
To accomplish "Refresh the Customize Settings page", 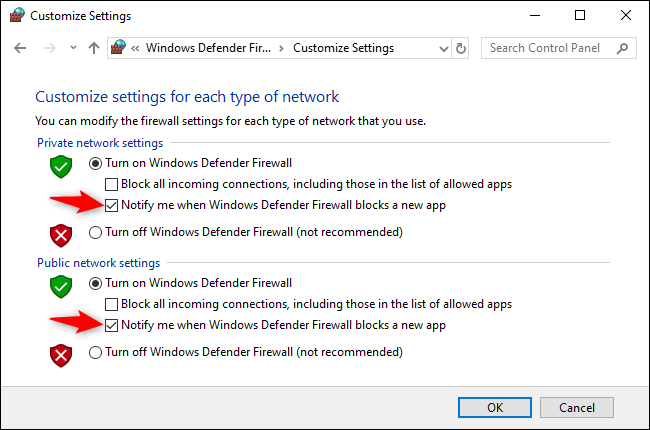I will tap(461, 48).
